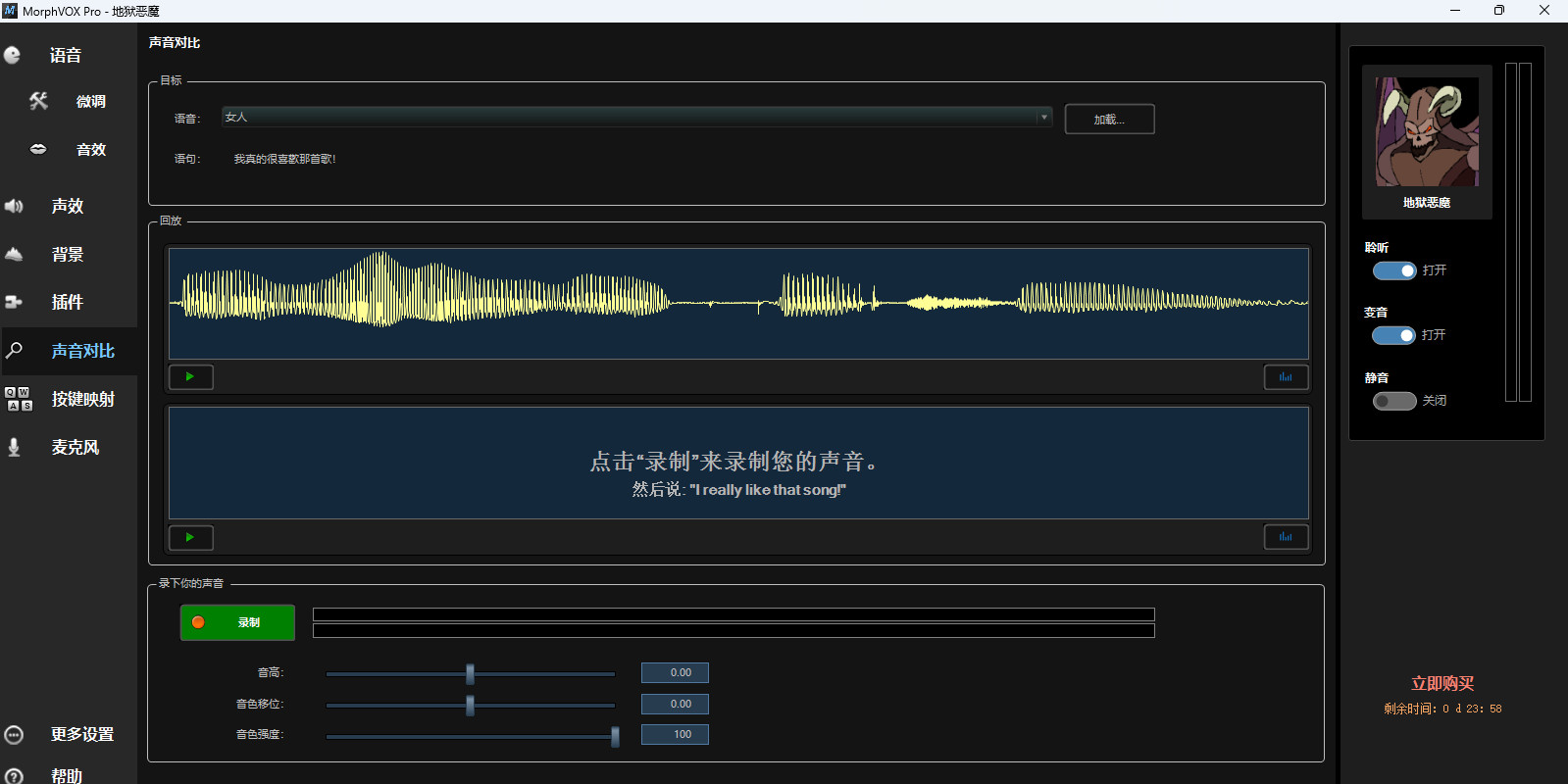The height and width of the screenshot is (784, 1568).
Task: Click the plug icon beside 插件
Action: pos(14,302)
